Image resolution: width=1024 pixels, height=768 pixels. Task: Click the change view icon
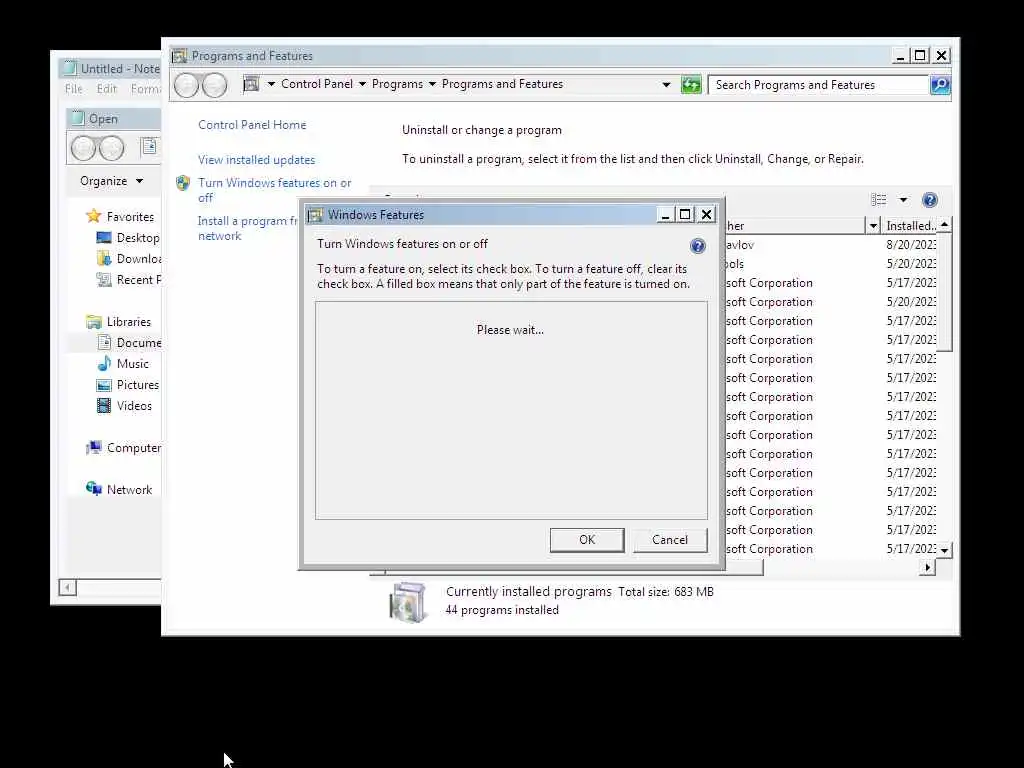879,200
